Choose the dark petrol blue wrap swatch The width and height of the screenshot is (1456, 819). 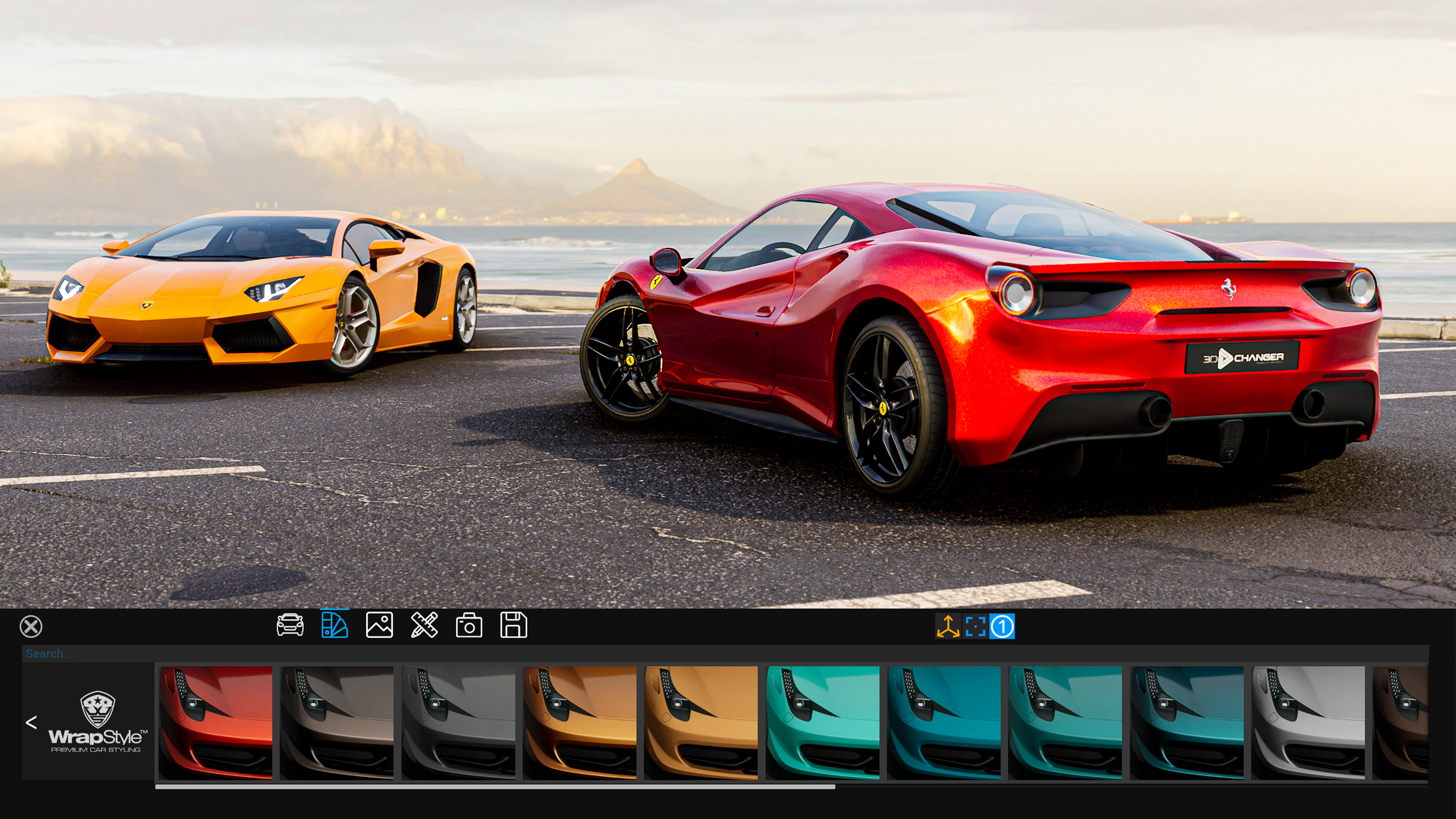click(x=1187, y=722)
